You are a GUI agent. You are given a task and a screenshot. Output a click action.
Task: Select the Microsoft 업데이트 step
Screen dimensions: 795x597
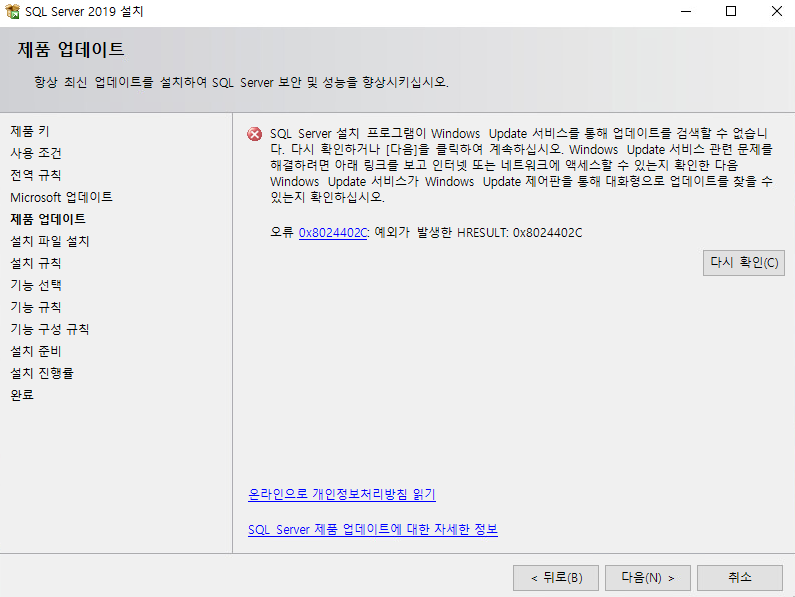tap(61, 197)
